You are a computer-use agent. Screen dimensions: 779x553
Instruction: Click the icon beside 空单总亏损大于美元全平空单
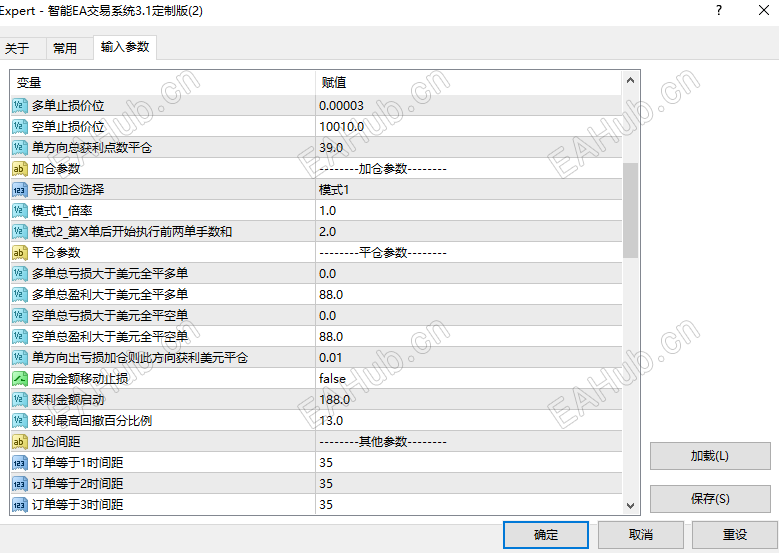click(x=19, y=316)
